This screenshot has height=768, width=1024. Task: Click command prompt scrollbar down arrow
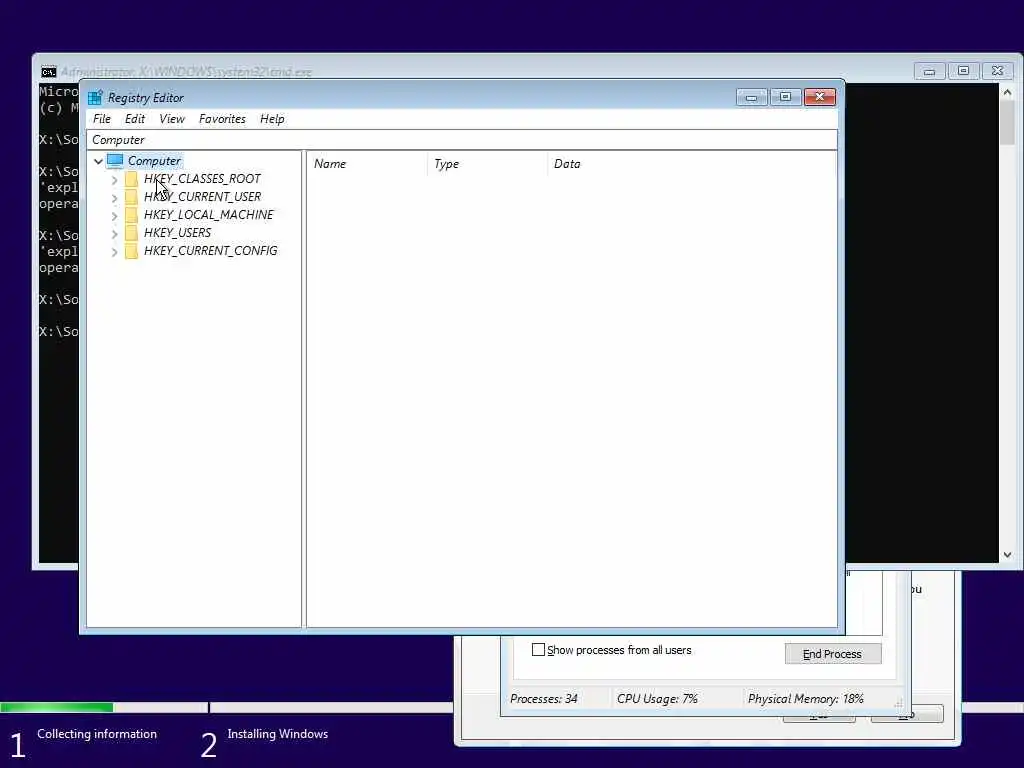(1007, 555)
